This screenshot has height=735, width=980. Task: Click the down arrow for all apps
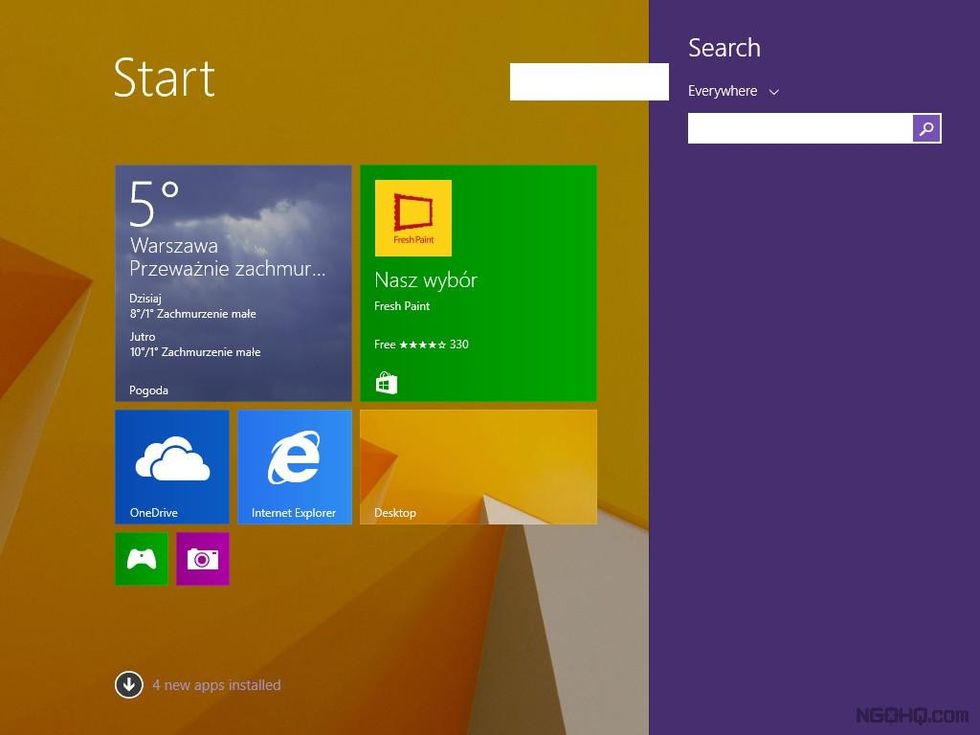[128, 685]
